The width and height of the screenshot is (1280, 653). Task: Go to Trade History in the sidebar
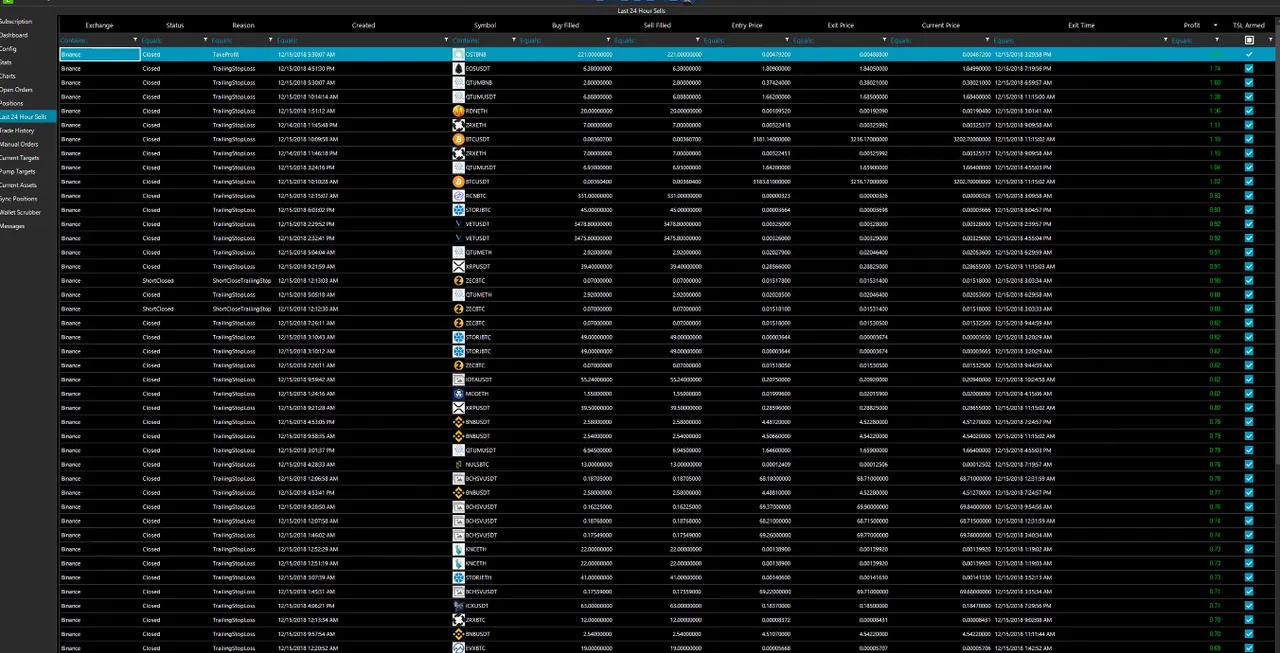coord(17,130)
